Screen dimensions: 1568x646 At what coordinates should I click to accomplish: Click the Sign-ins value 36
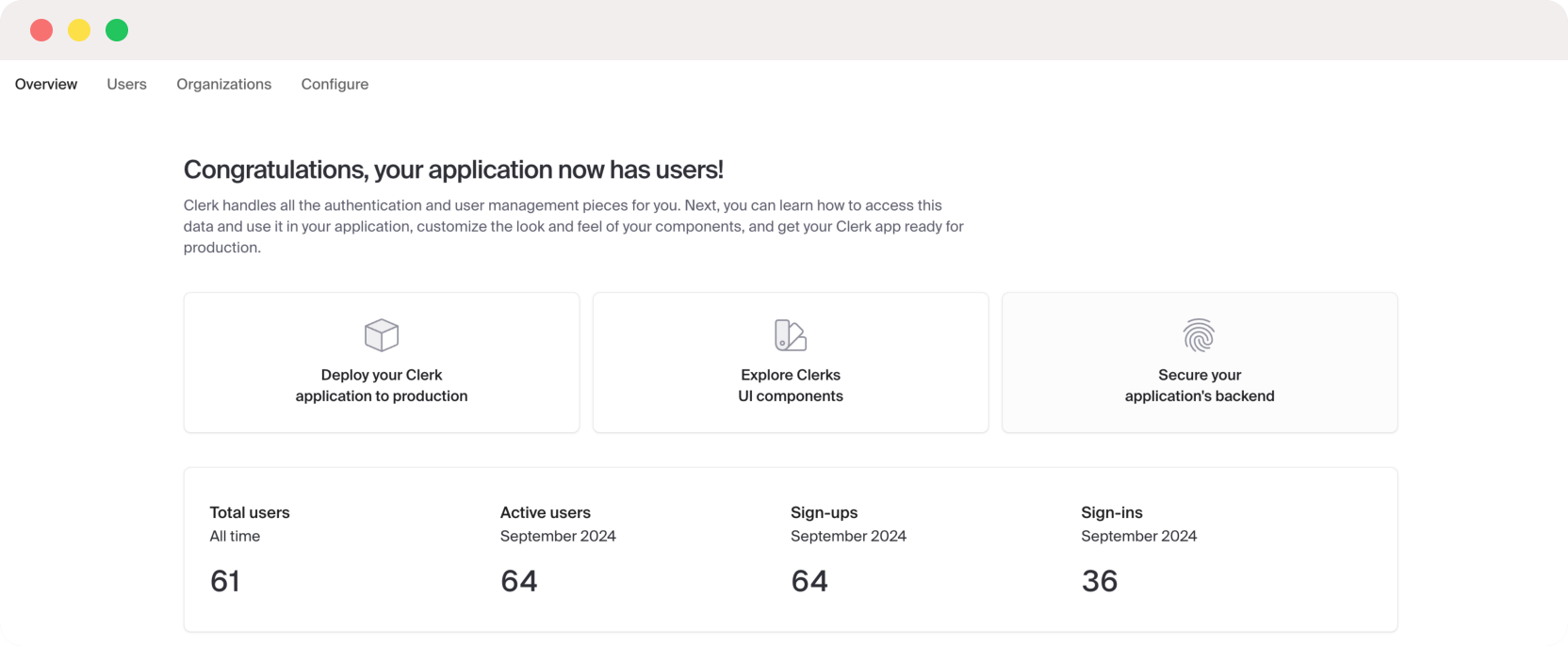point(1100,581)
